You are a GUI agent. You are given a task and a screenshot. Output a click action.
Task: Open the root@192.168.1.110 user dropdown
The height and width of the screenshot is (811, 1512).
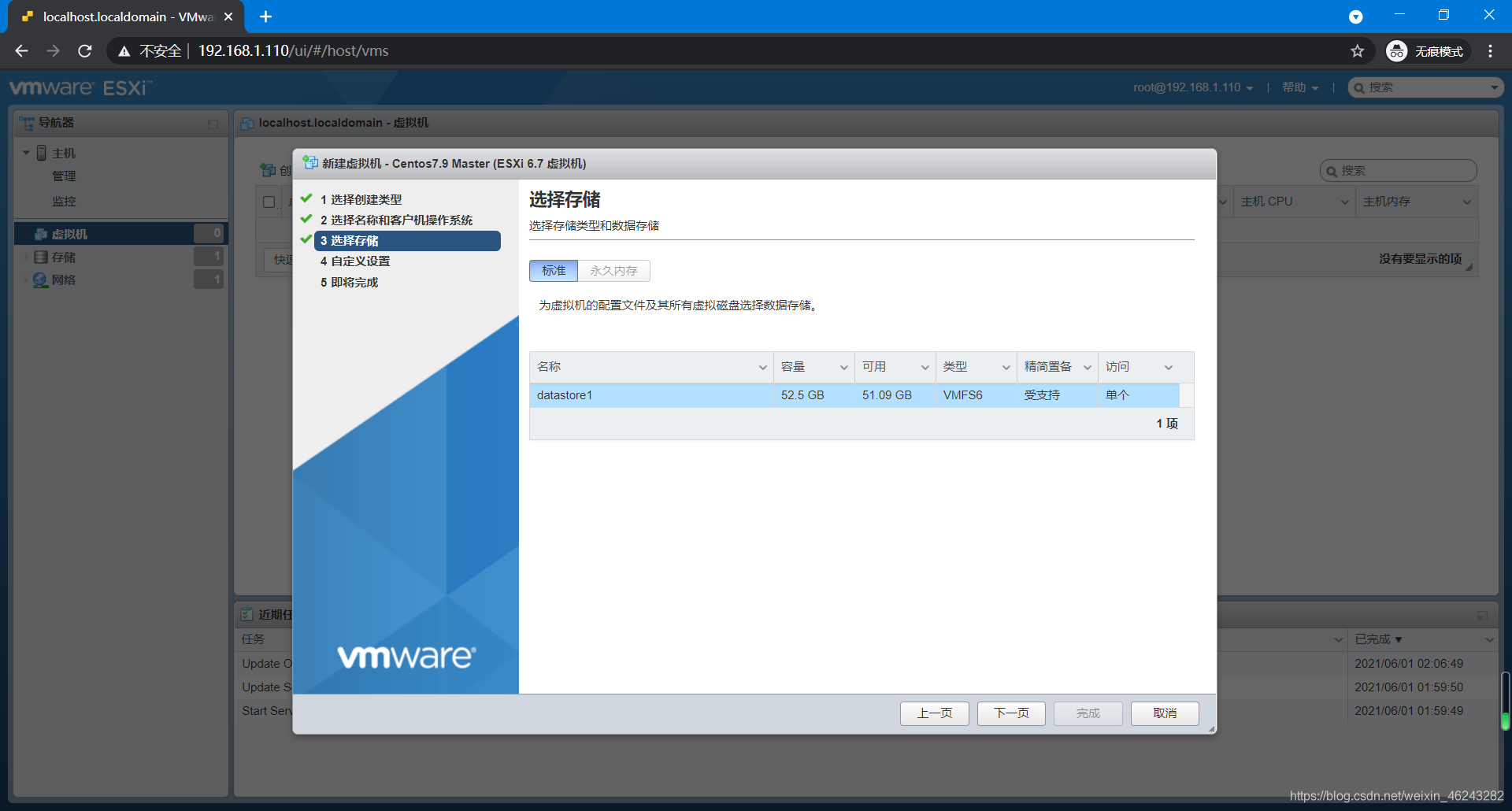(1192, 87)
